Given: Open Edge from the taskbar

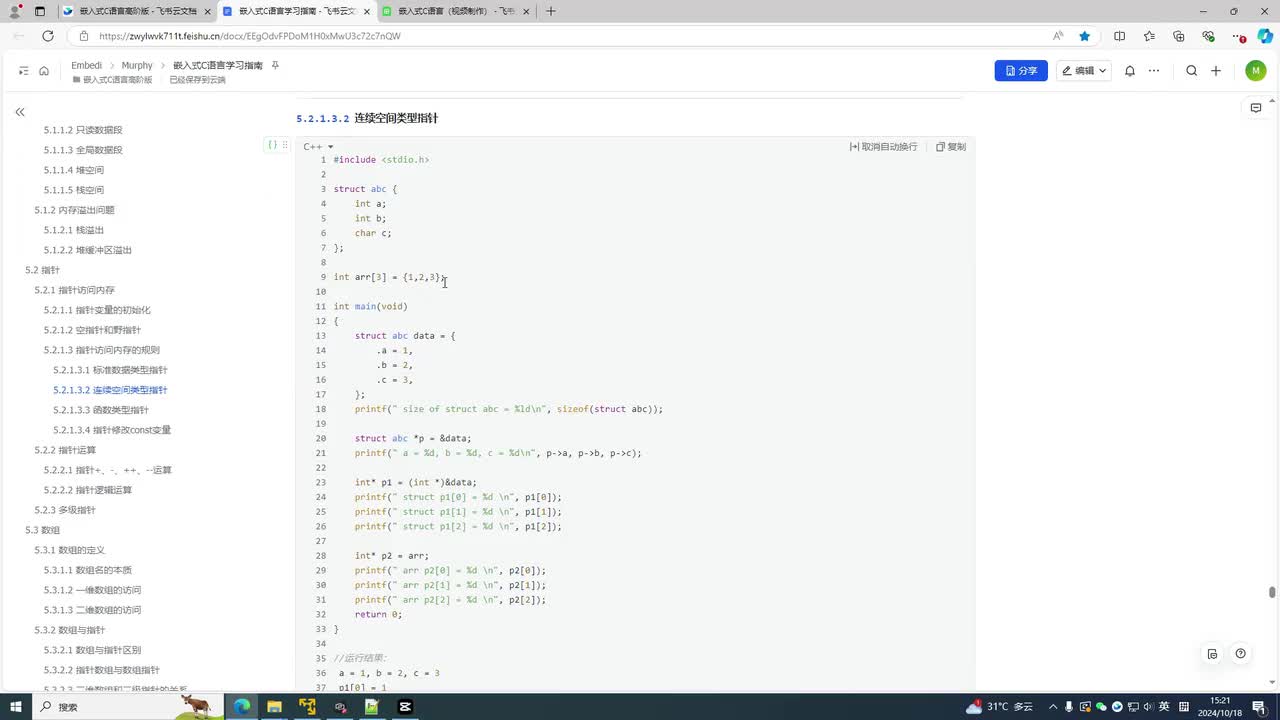Looking at the screenshot, I should (x=242, y=707).
